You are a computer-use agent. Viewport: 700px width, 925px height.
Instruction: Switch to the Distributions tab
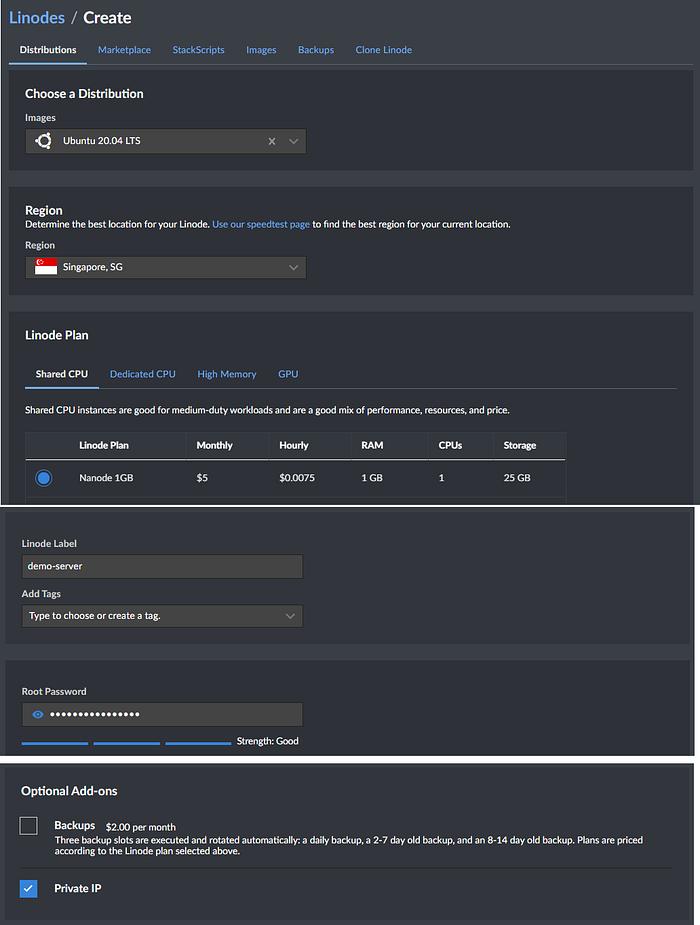pos(48,50)
